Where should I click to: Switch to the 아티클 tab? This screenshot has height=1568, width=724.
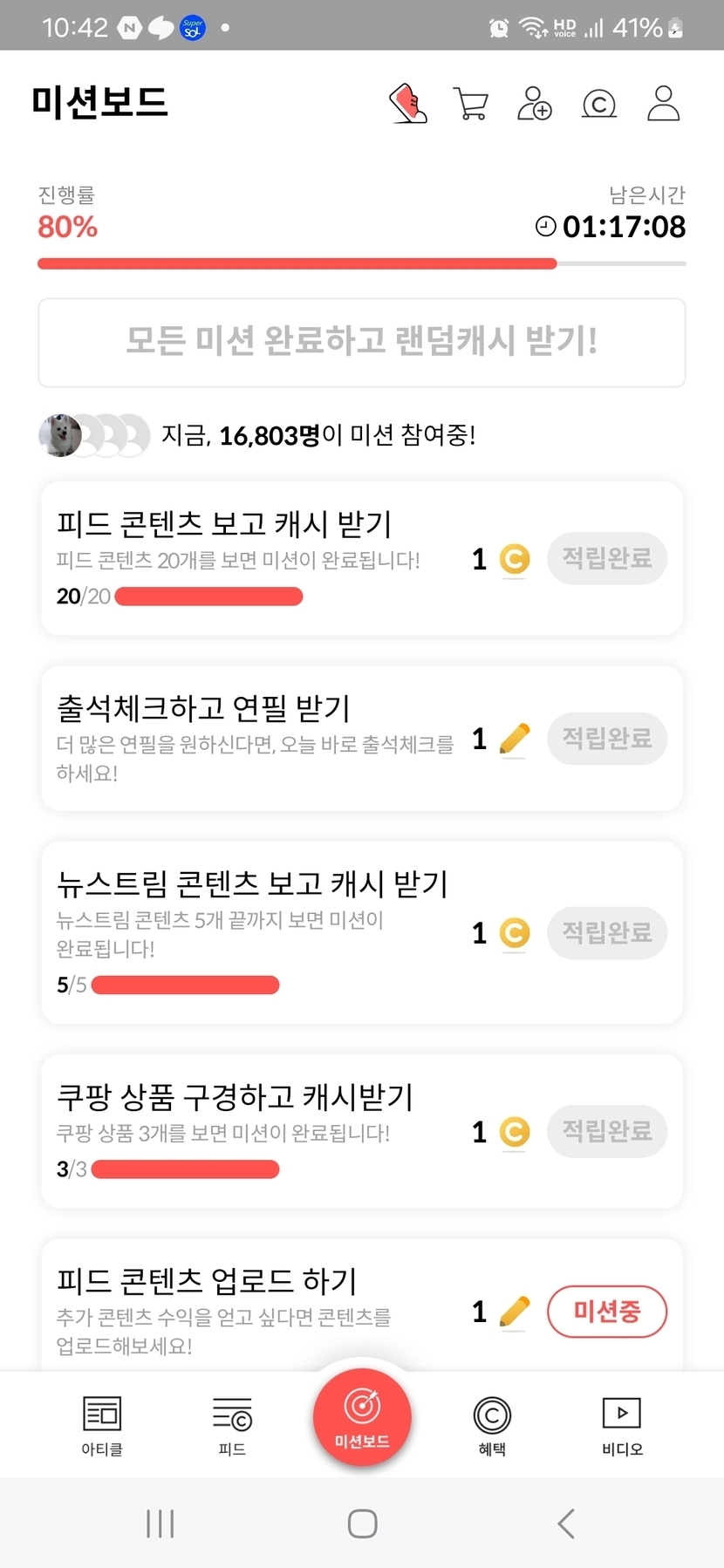(x=102, y=1423)
